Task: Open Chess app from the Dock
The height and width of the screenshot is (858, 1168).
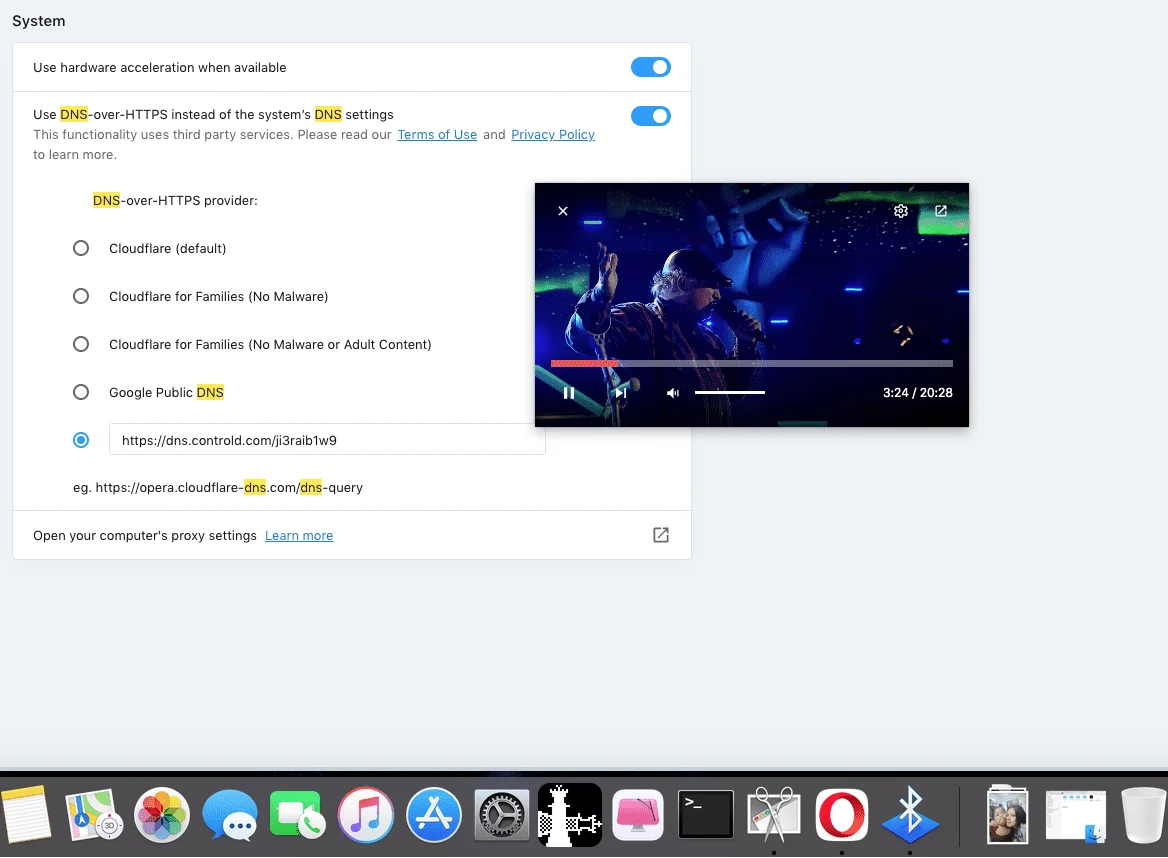Action: click(x=570, y=815)
